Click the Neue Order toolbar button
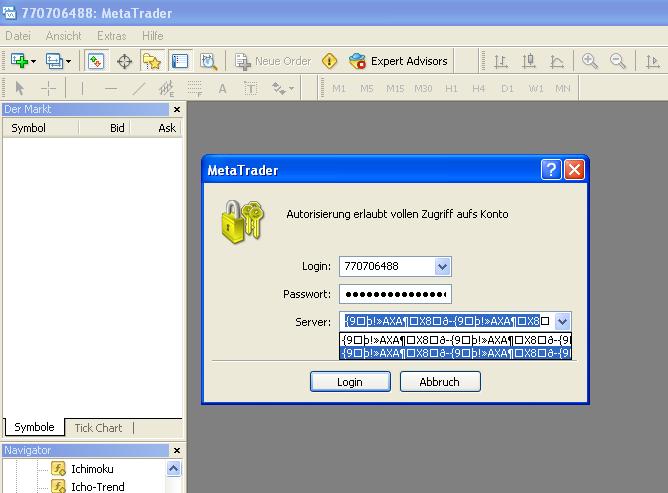 [x=273, y=61]
